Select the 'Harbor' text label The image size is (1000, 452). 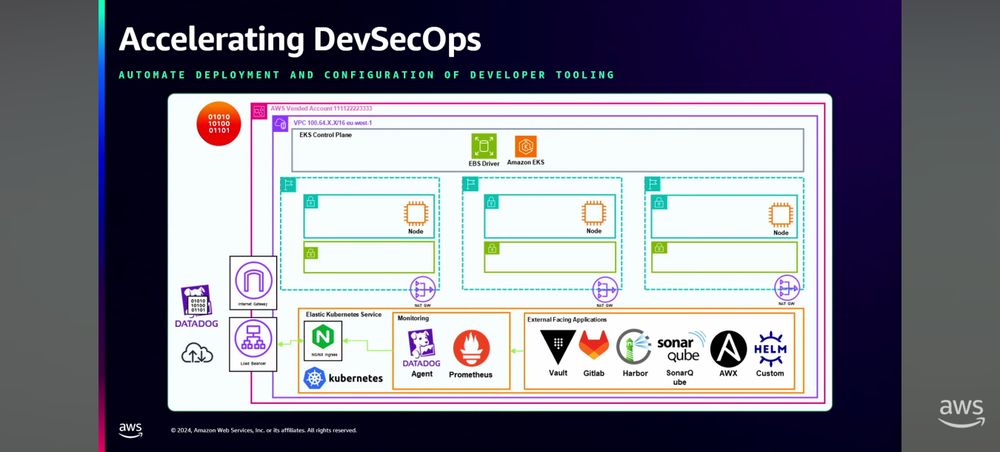635,373
